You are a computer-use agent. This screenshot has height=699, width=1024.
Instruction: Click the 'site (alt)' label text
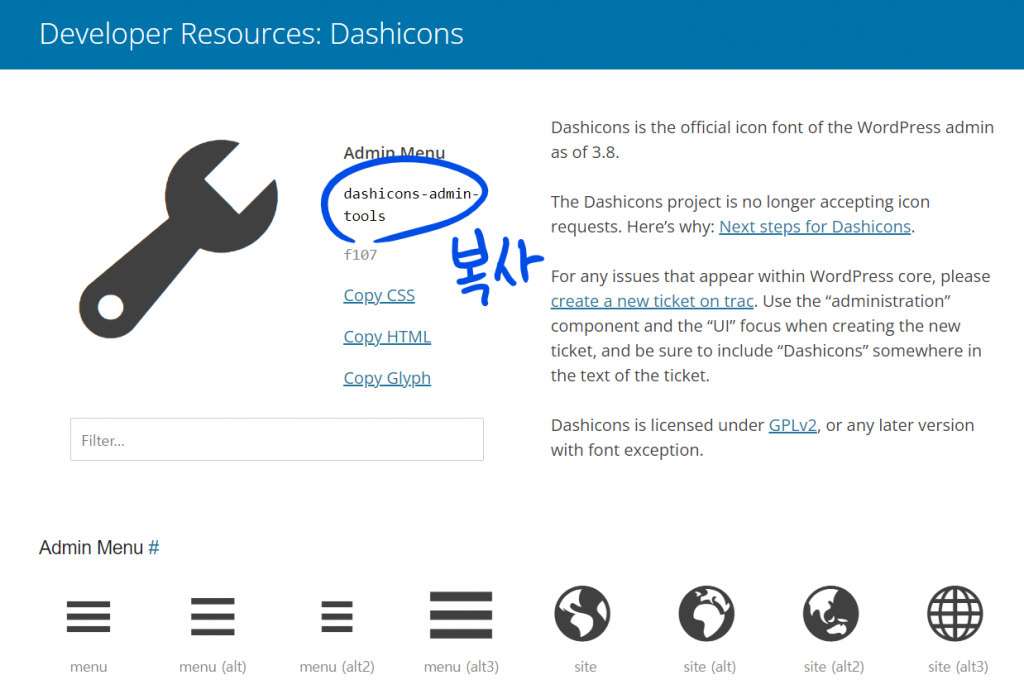[709, 667]
